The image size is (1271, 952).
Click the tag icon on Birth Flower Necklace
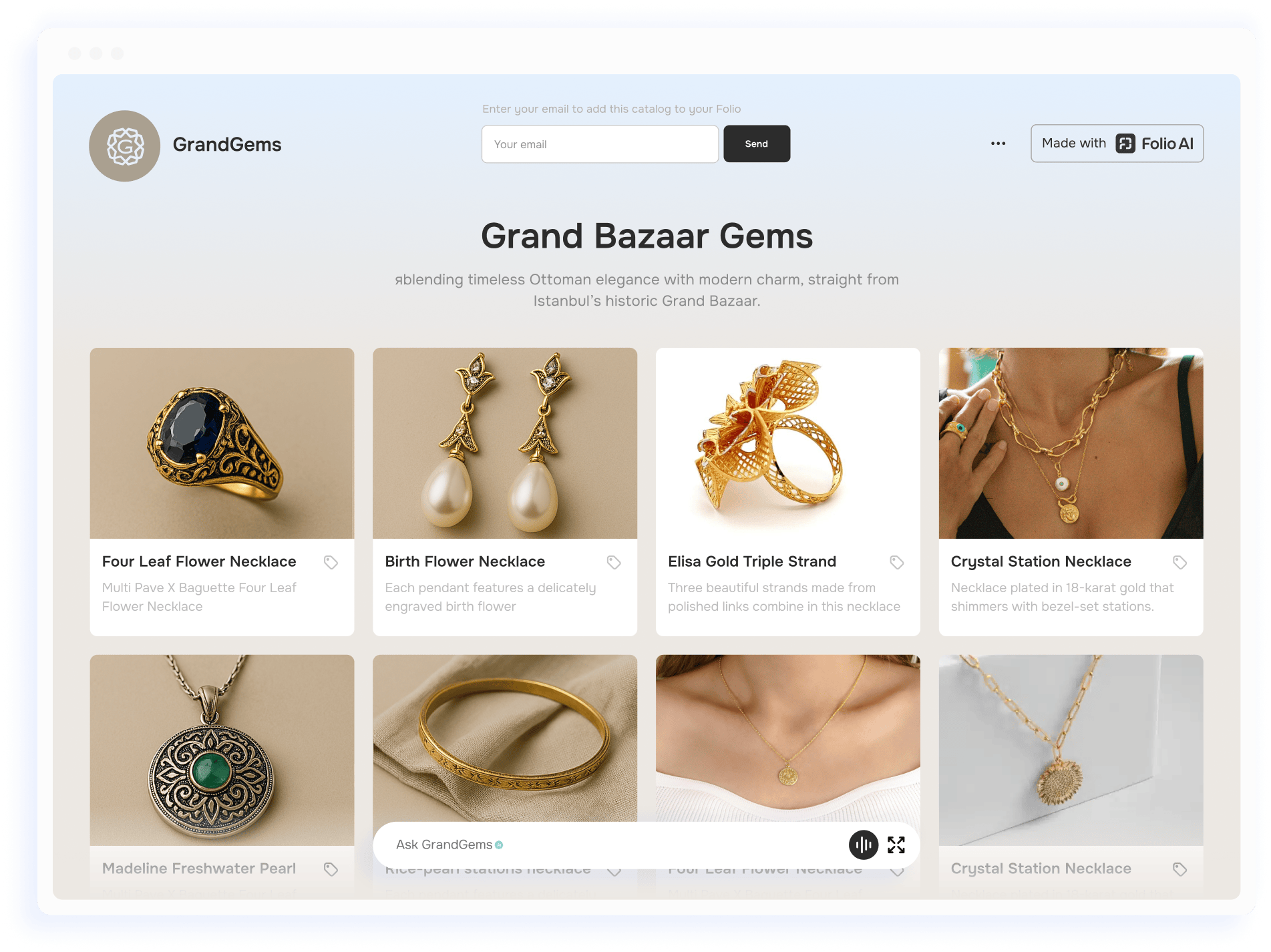pos(614,562)
